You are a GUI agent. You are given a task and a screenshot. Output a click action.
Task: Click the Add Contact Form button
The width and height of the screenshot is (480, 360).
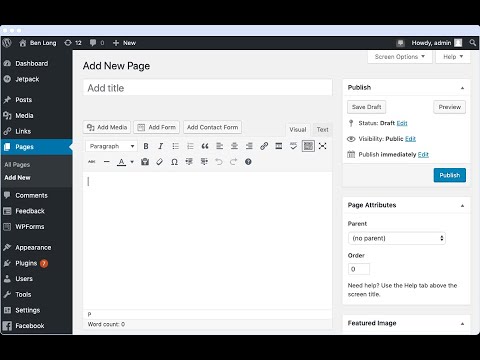[x=212, y=127]
